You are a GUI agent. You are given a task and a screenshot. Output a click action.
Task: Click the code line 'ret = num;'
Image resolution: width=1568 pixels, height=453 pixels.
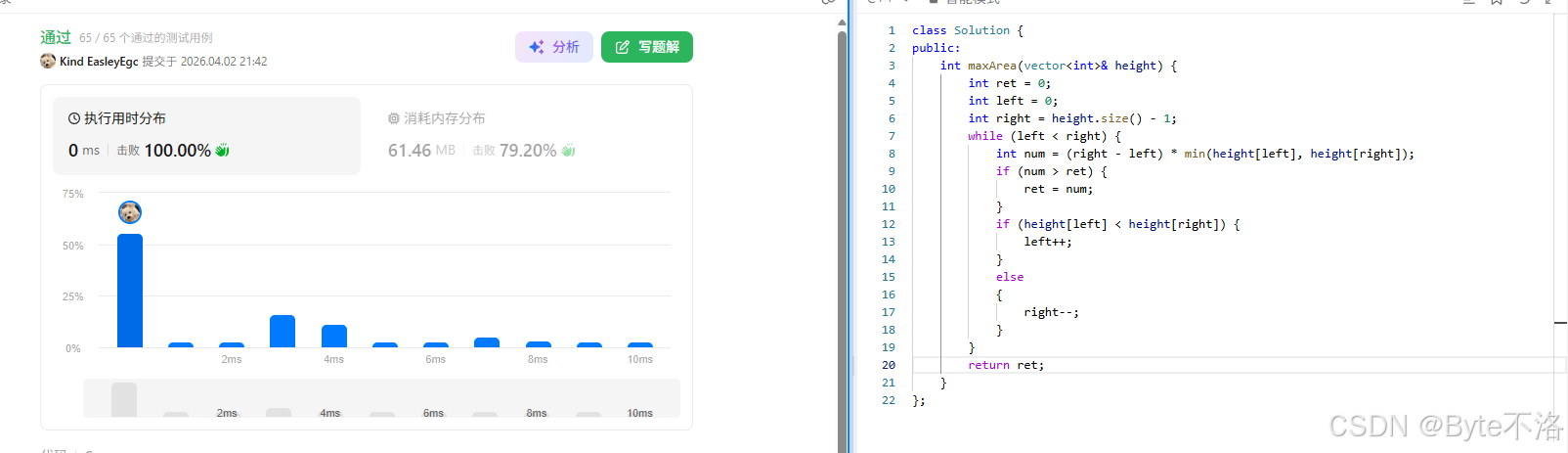tap(1059, 189)
